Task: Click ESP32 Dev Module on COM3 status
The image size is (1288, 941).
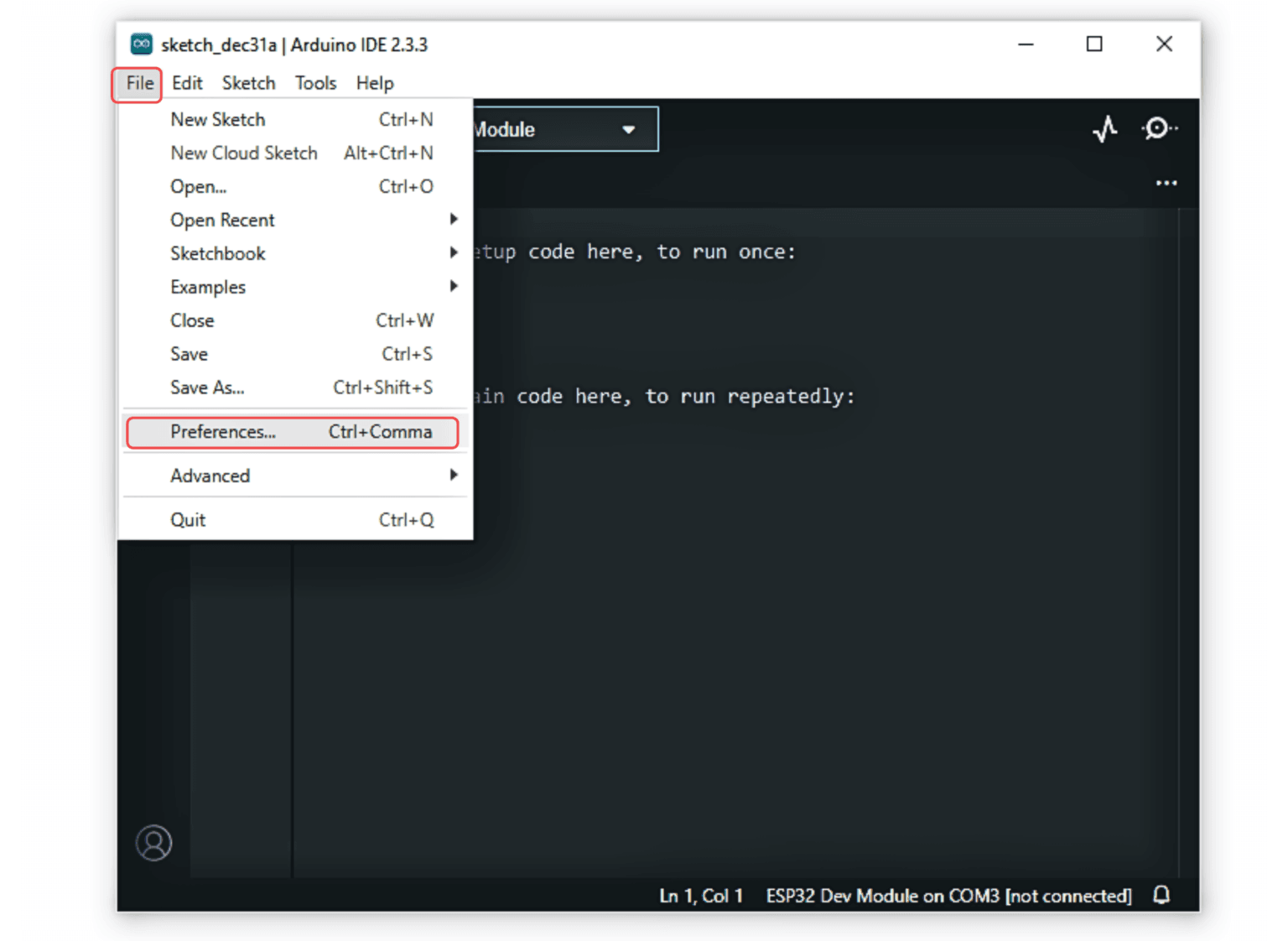Action: 948,896
